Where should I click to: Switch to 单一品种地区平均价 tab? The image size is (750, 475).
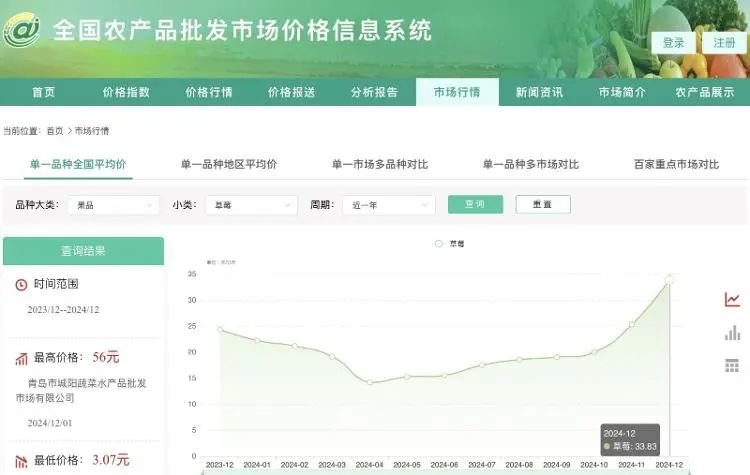229,165
